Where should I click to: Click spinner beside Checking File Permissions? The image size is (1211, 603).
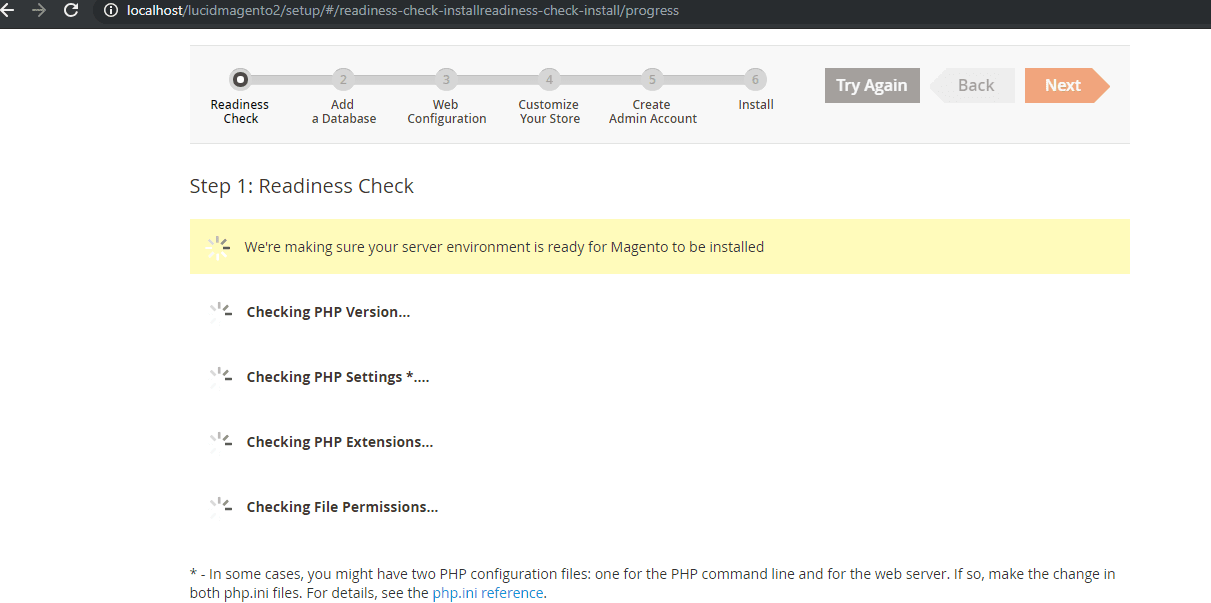pos(221,507)
